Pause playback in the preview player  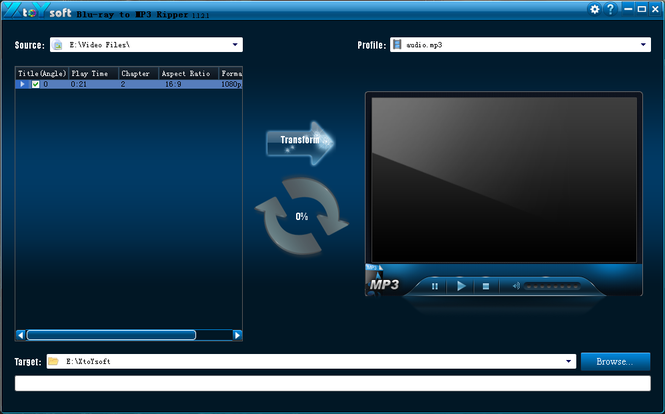(x=435, y=286)
